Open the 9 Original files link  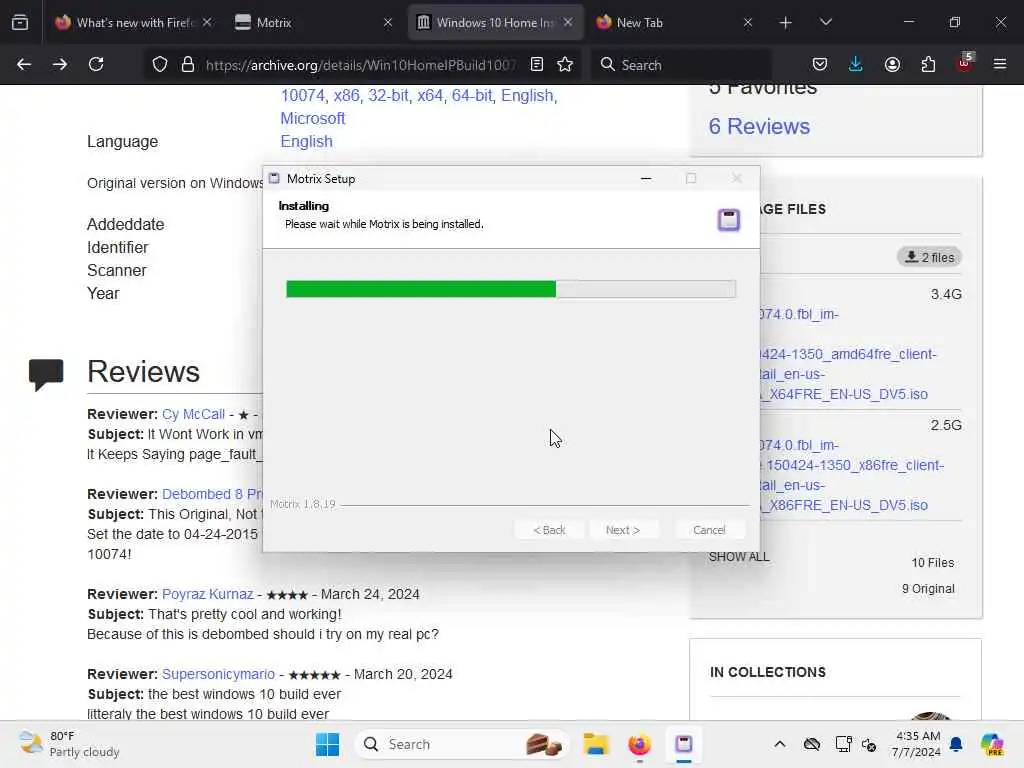coord(928,588)
